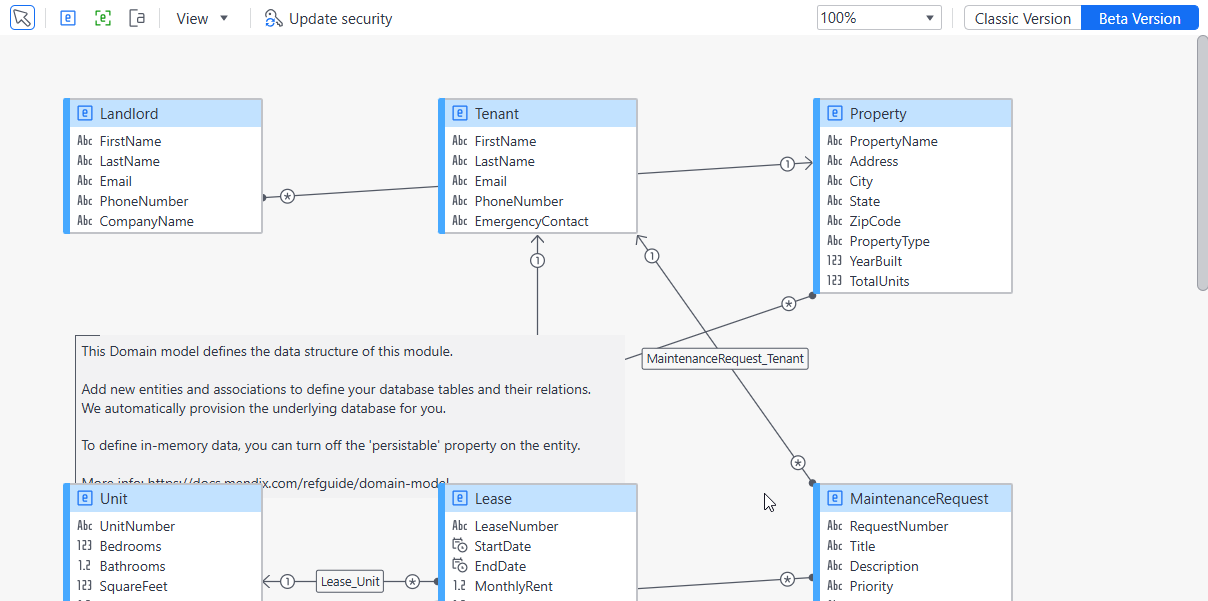This screenshot has height=601, width=1208.
Task: Select the domain model annotation note
Action: pos(350,409)
